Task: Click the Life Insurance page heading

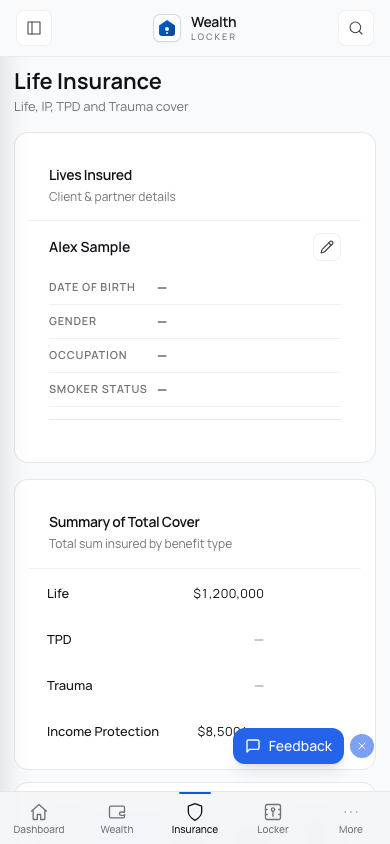Action: [x=88, y=81]
